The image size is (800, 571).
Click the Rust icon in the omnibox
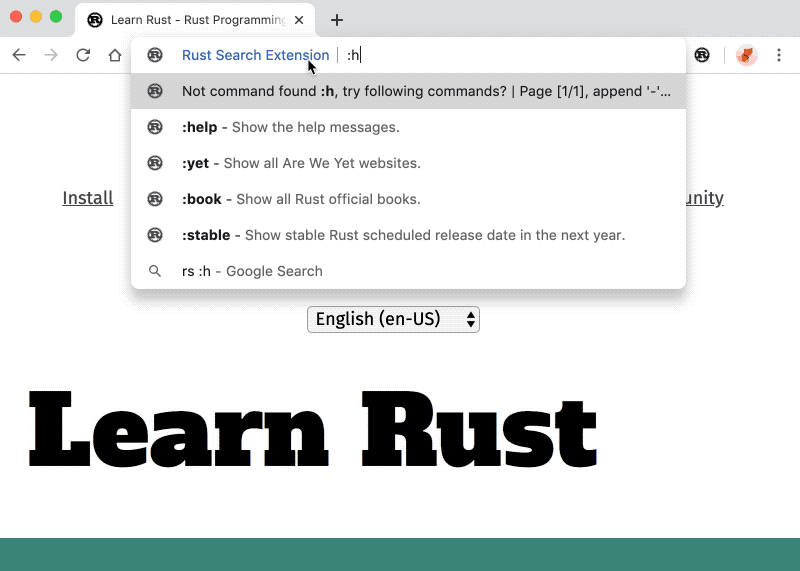[x=155, y=55]
